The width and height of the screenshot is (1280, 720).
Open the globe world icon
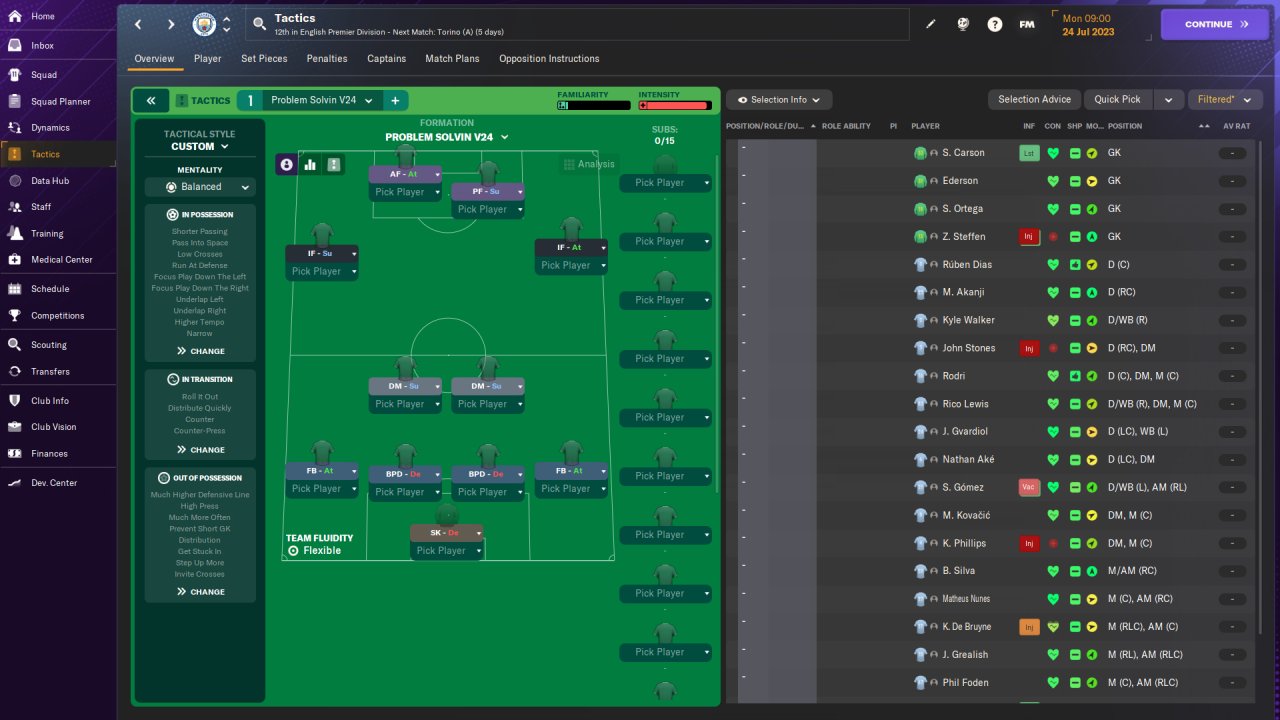963,24
